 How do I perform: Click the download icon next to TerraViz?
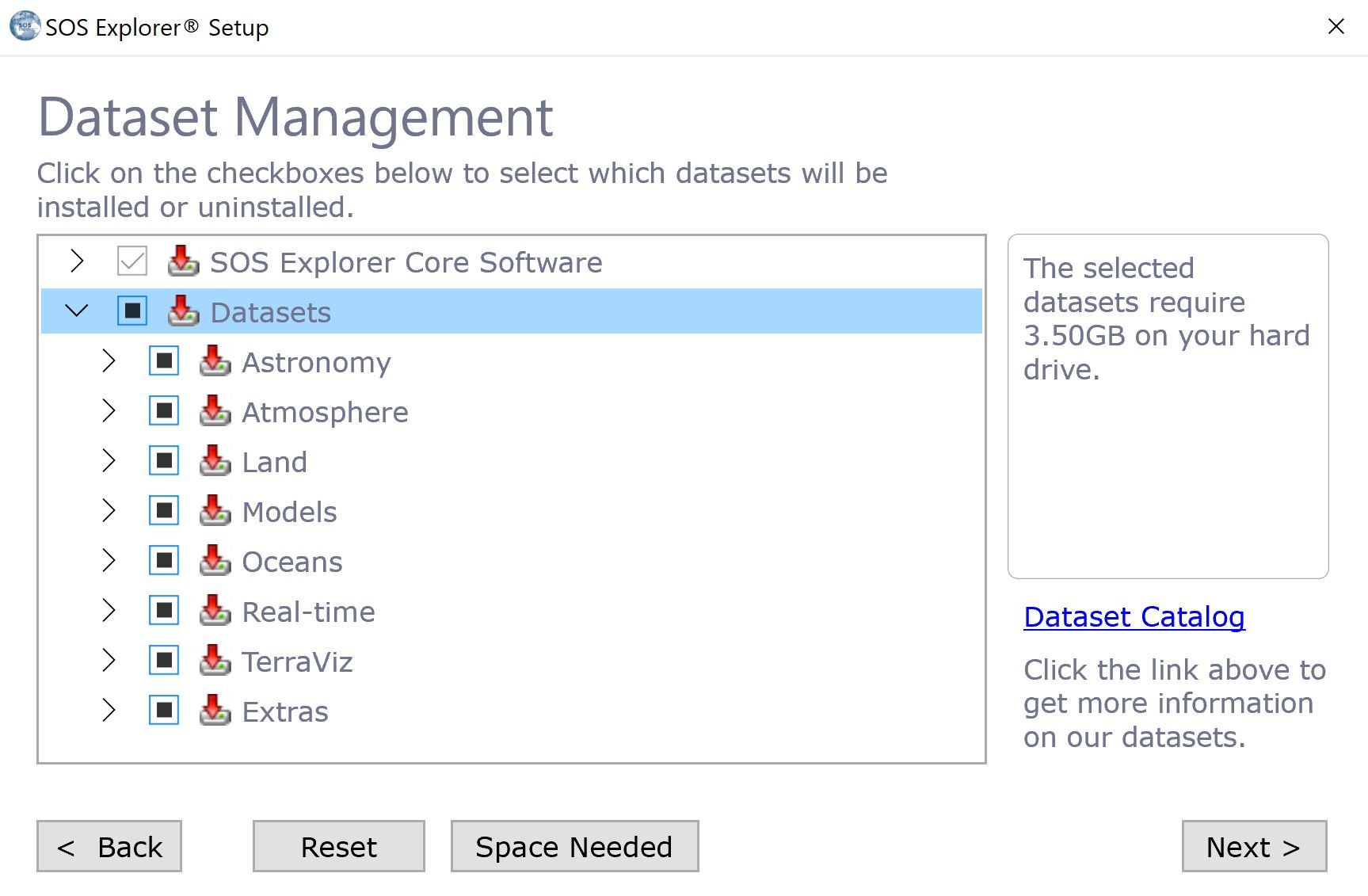[215, 660]
